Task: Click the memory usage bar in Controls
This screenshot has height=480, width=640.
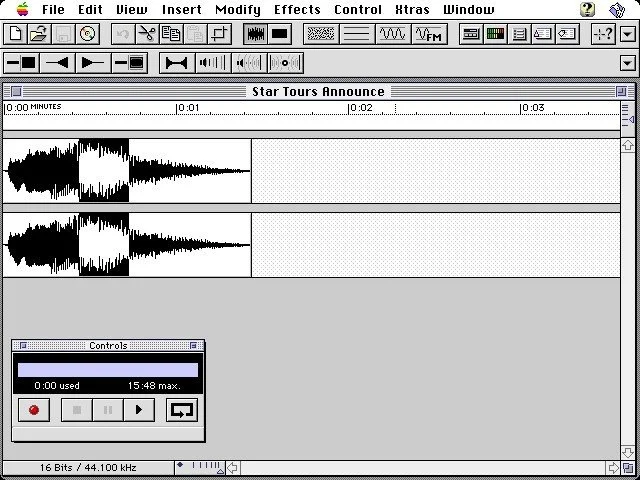Action: coord(108,370)
